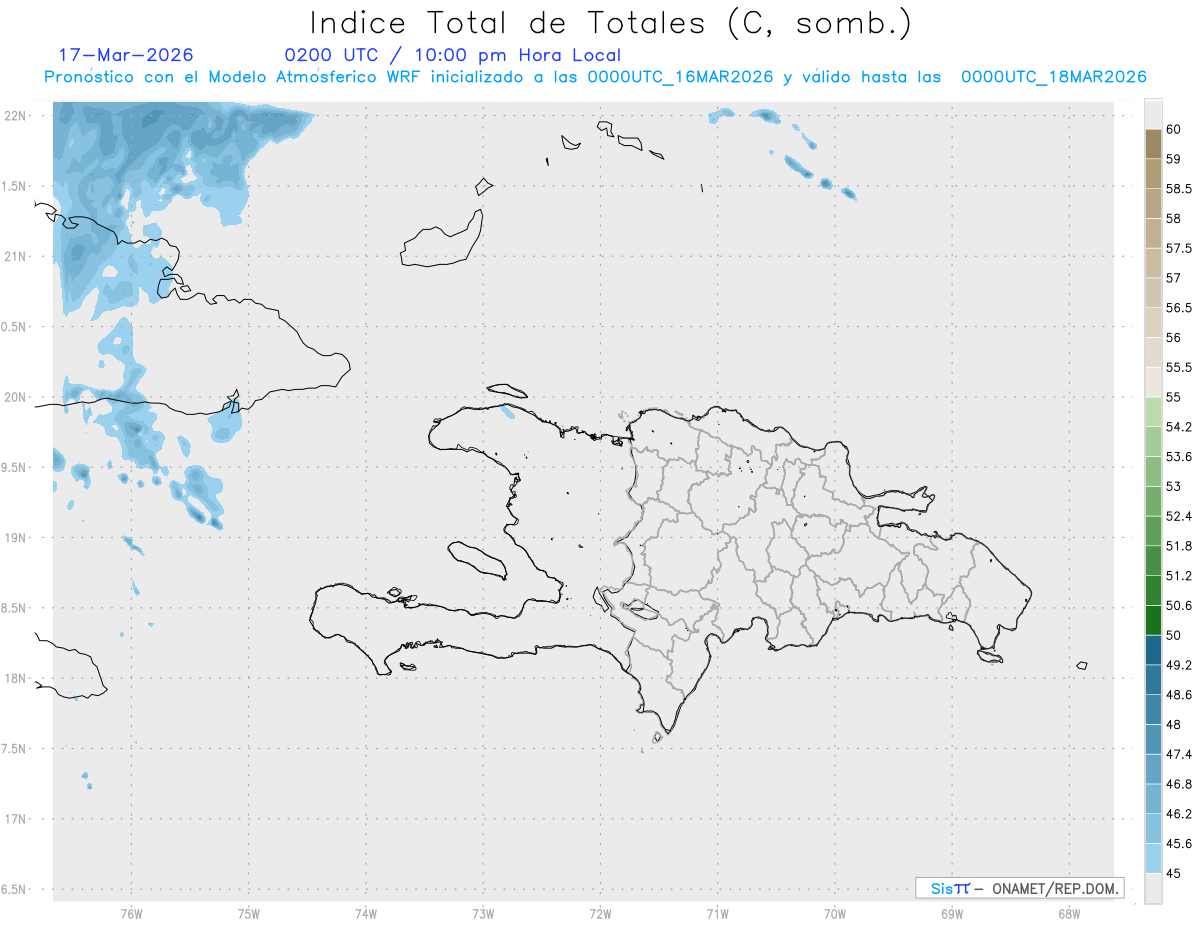Click the colorbar value "60"
Image resolution: width=1200 pixels, height=927 pixels.
point(1173,129)
